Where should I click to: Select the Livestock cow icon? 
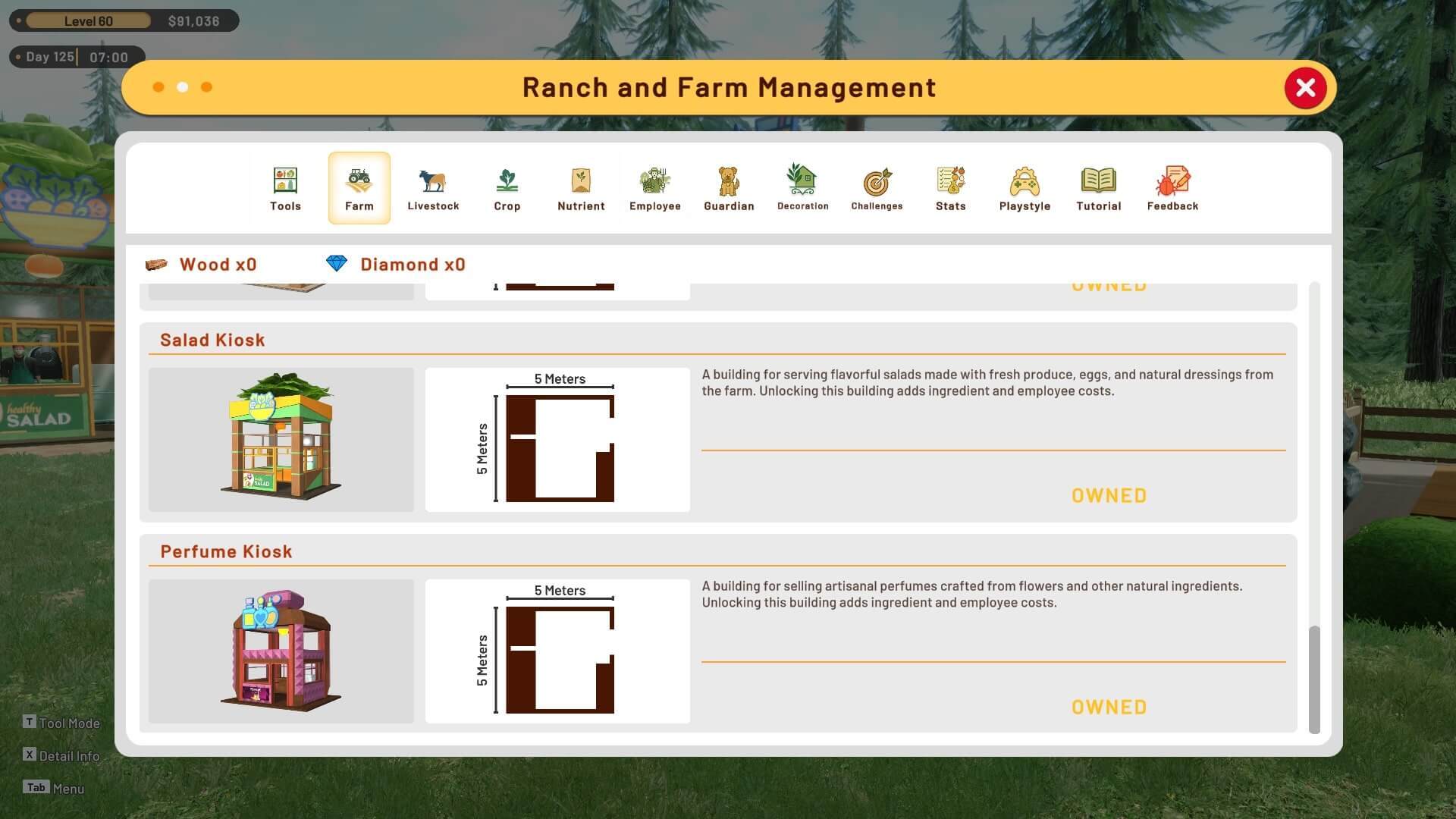432,180
